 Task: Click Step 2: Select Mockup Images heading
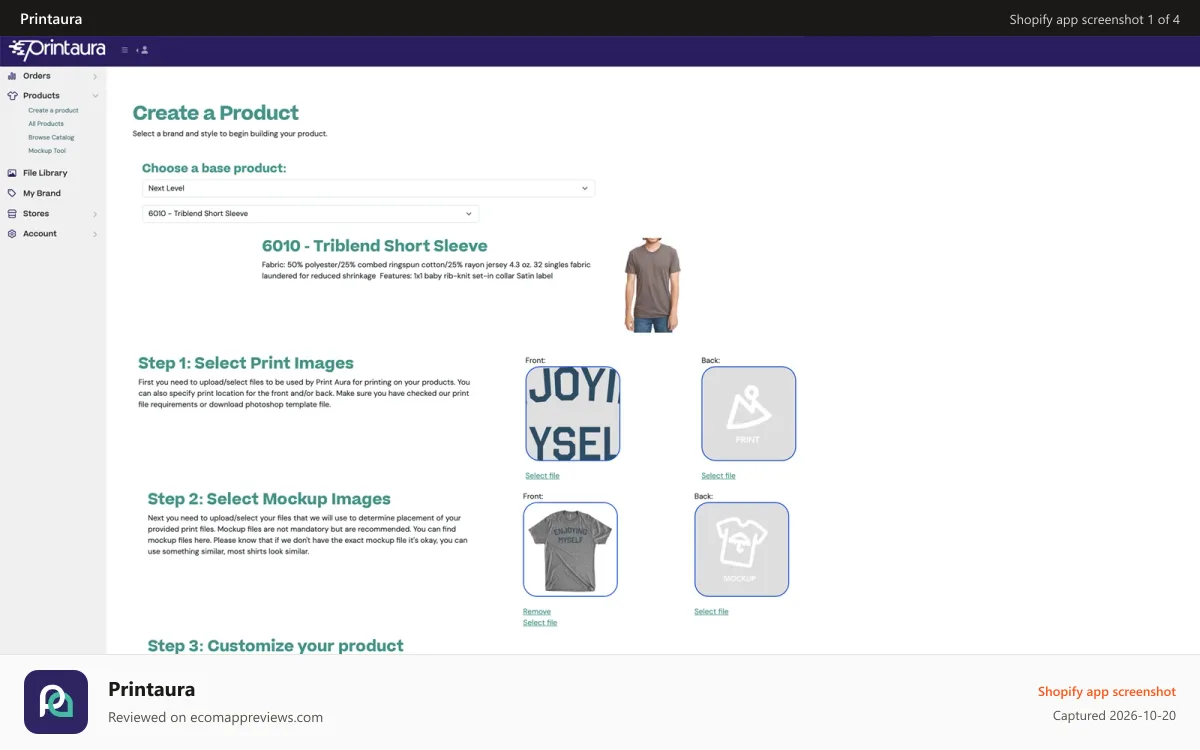tap(269, 499)
